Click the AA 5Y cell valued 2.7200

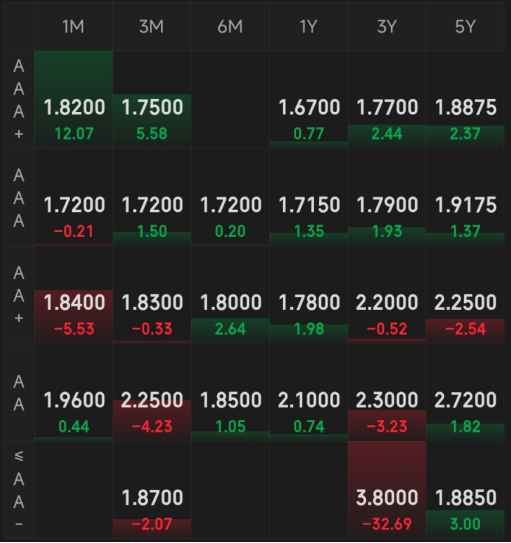point(465,393)
